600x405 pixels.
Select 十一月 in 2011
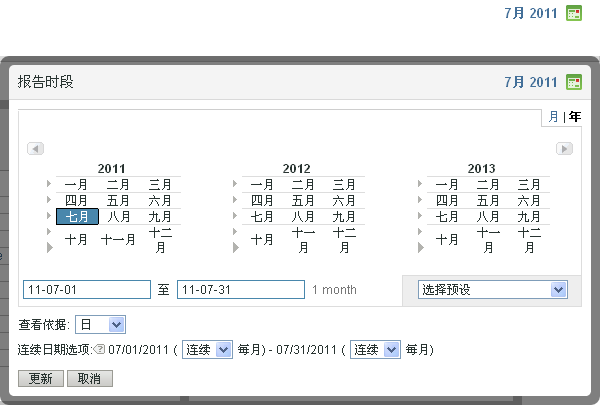coord(118,240)
